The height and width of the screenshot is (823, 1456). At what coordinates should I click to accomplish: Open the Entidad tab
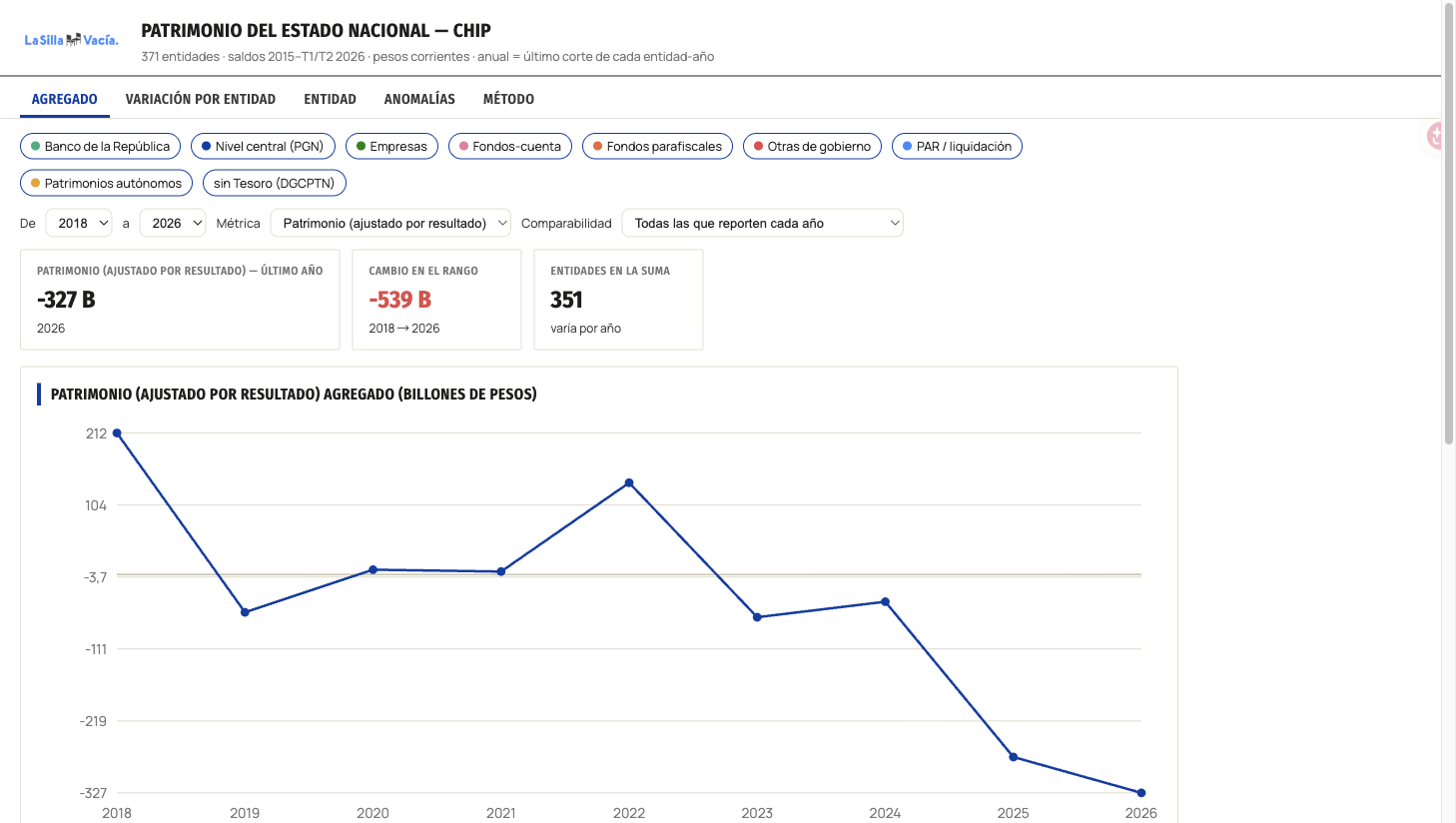point(331,99)
